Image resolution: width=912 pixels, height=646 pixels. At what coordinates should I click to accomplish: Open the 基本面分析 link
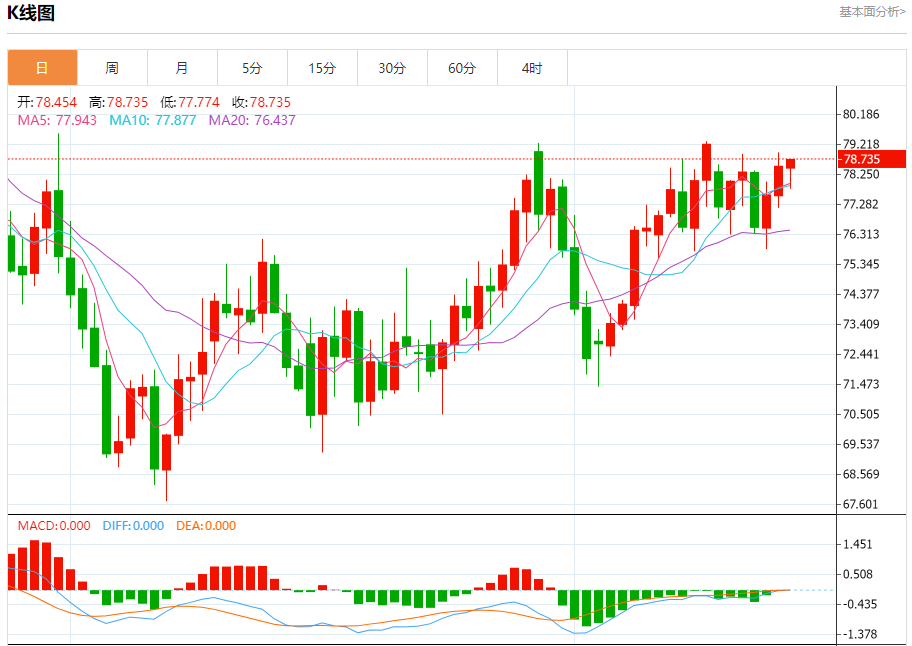[x=872, y=12]
